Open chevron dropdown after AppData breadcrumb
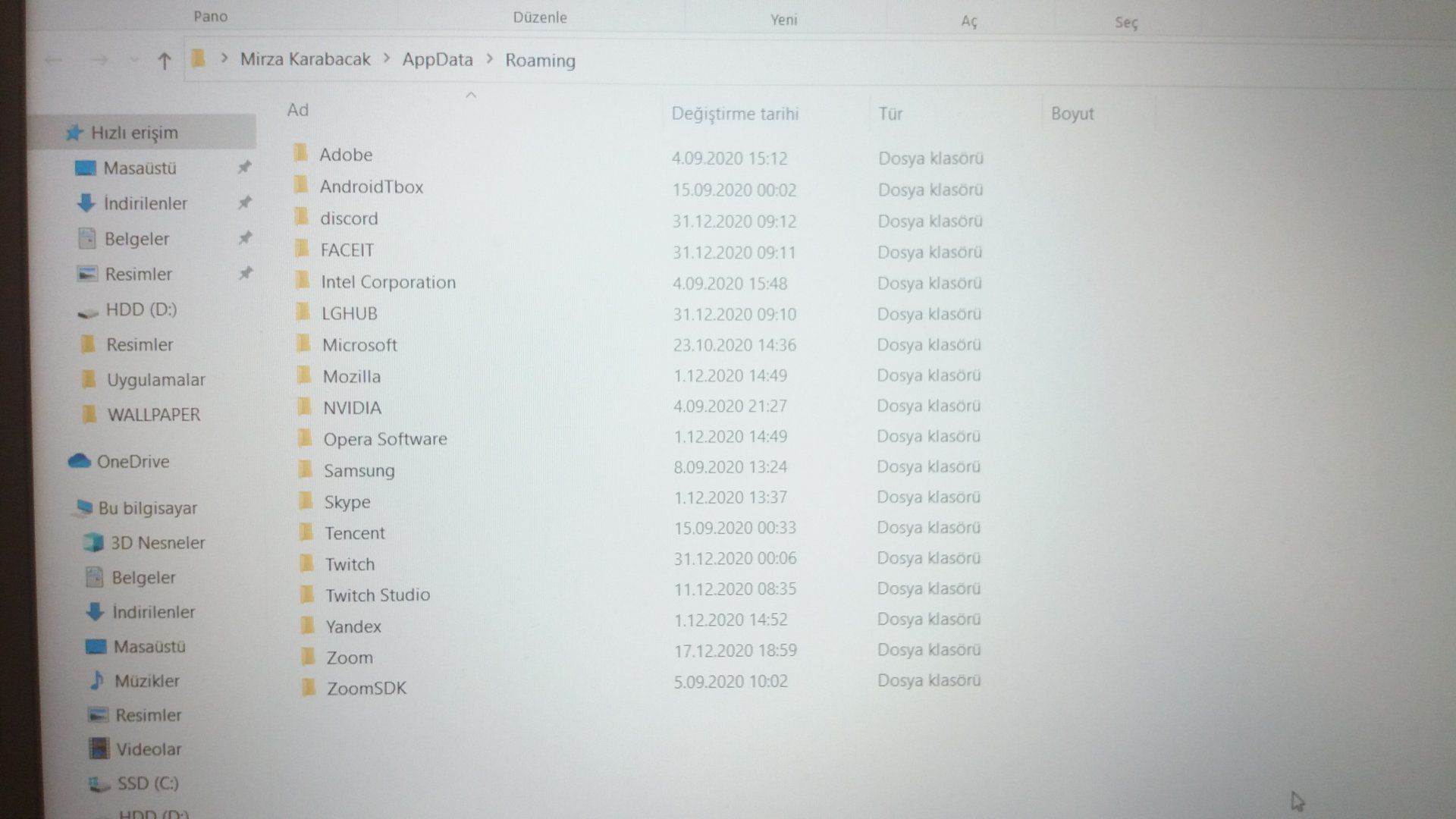The height and width of the screenshot is (819, 1456). (x=489, y=59)
